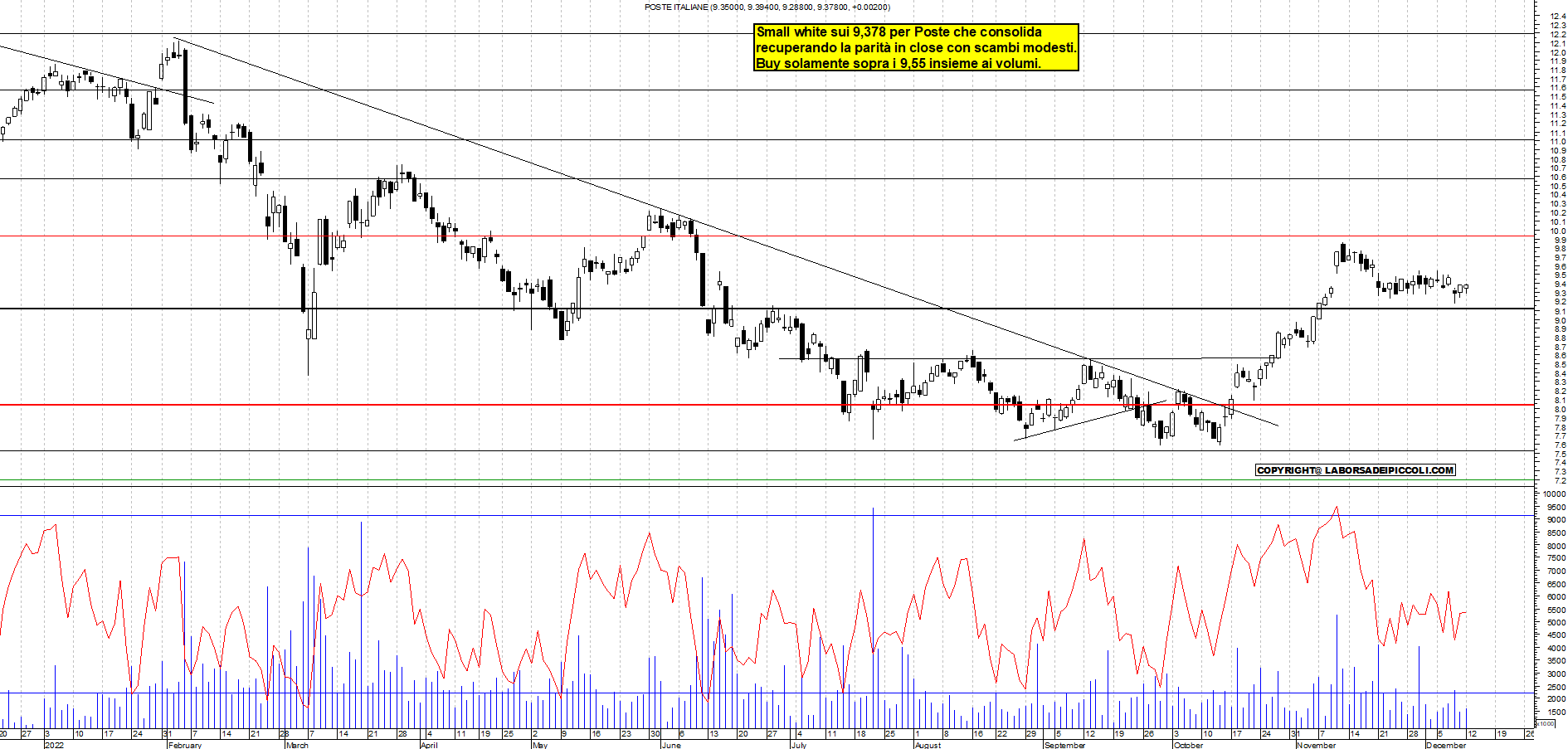Click the 2500 volume axis label
This screenshot has height=749, width=1568.
pyautogui.click(x=1556, y=687)
